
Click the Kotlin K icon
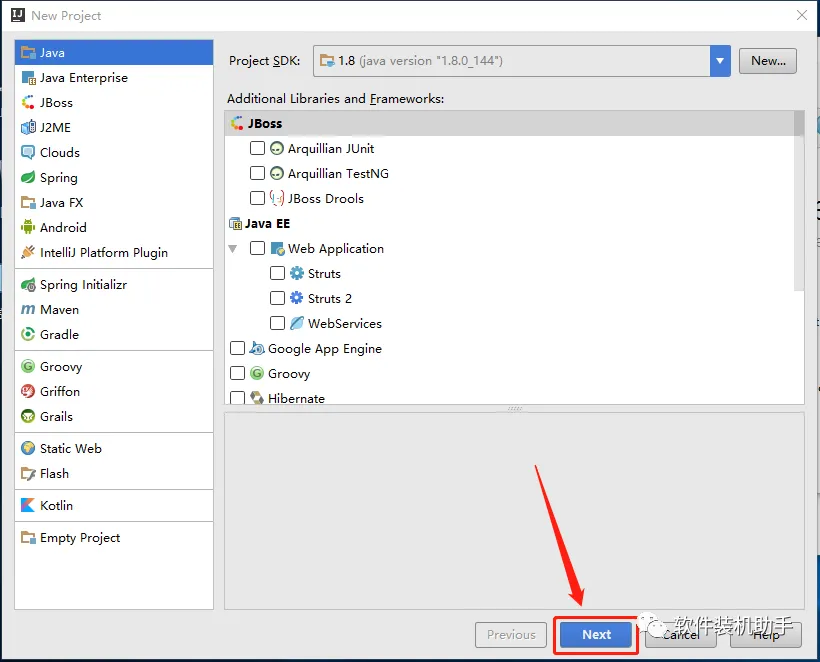(x=28, y=506)
